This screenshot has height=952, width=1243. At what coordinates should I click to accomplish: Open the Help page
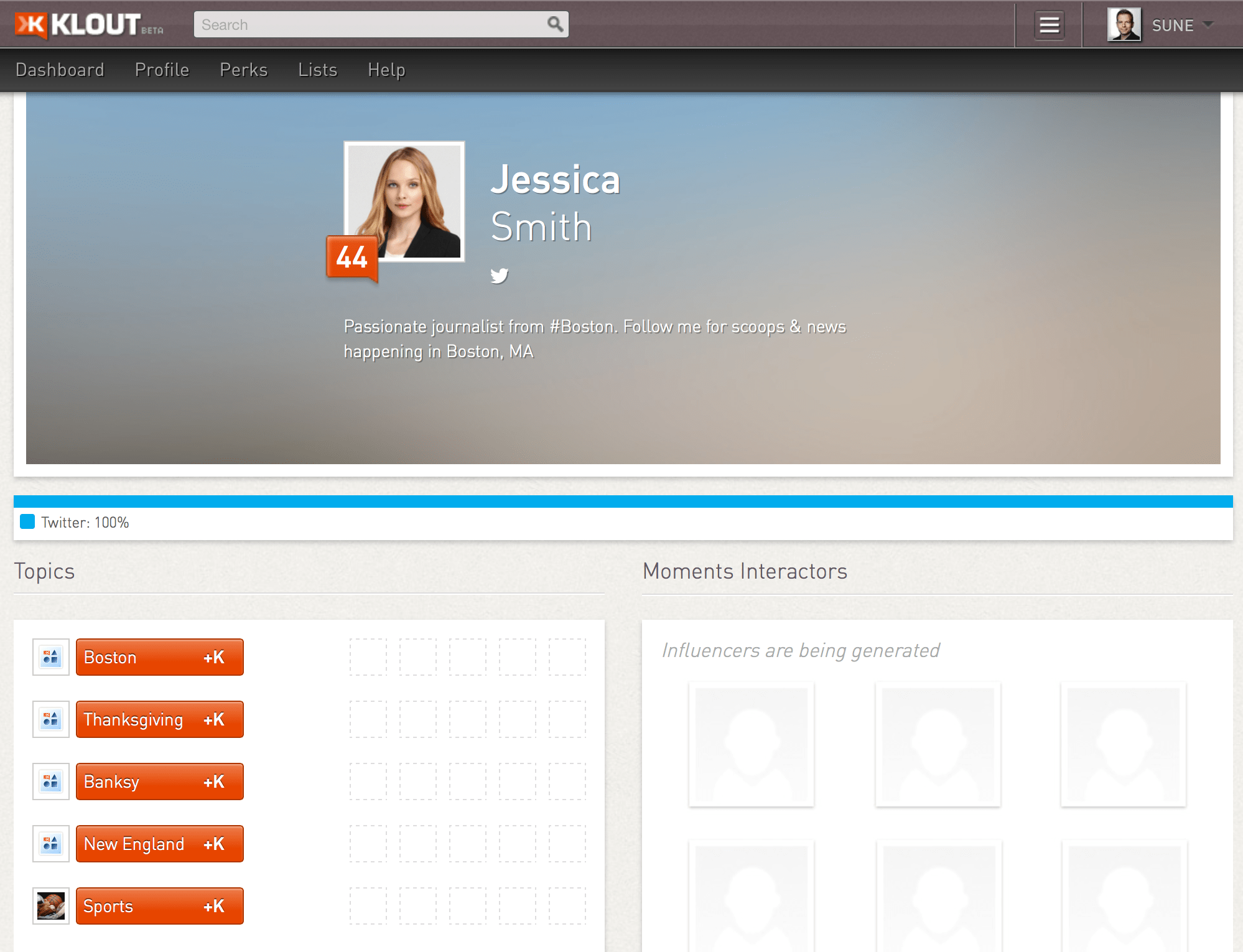pyautogui.click(x=386, y=70)
